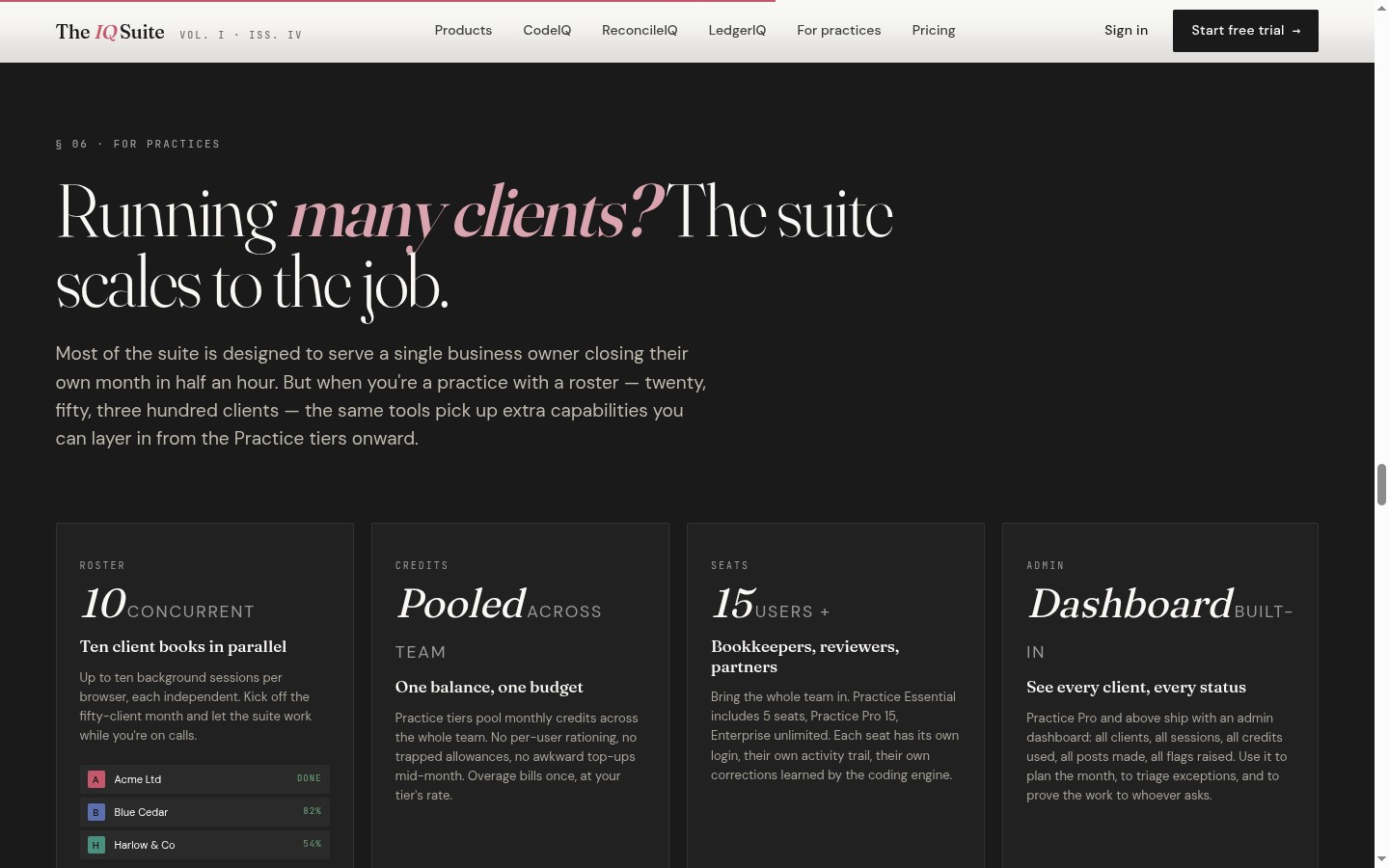The width and height of the screenshot is (1389, 868).
Task: Click the 82% progress on Blue Cedar
Action: pyautogui.click(x=312, y=811)
